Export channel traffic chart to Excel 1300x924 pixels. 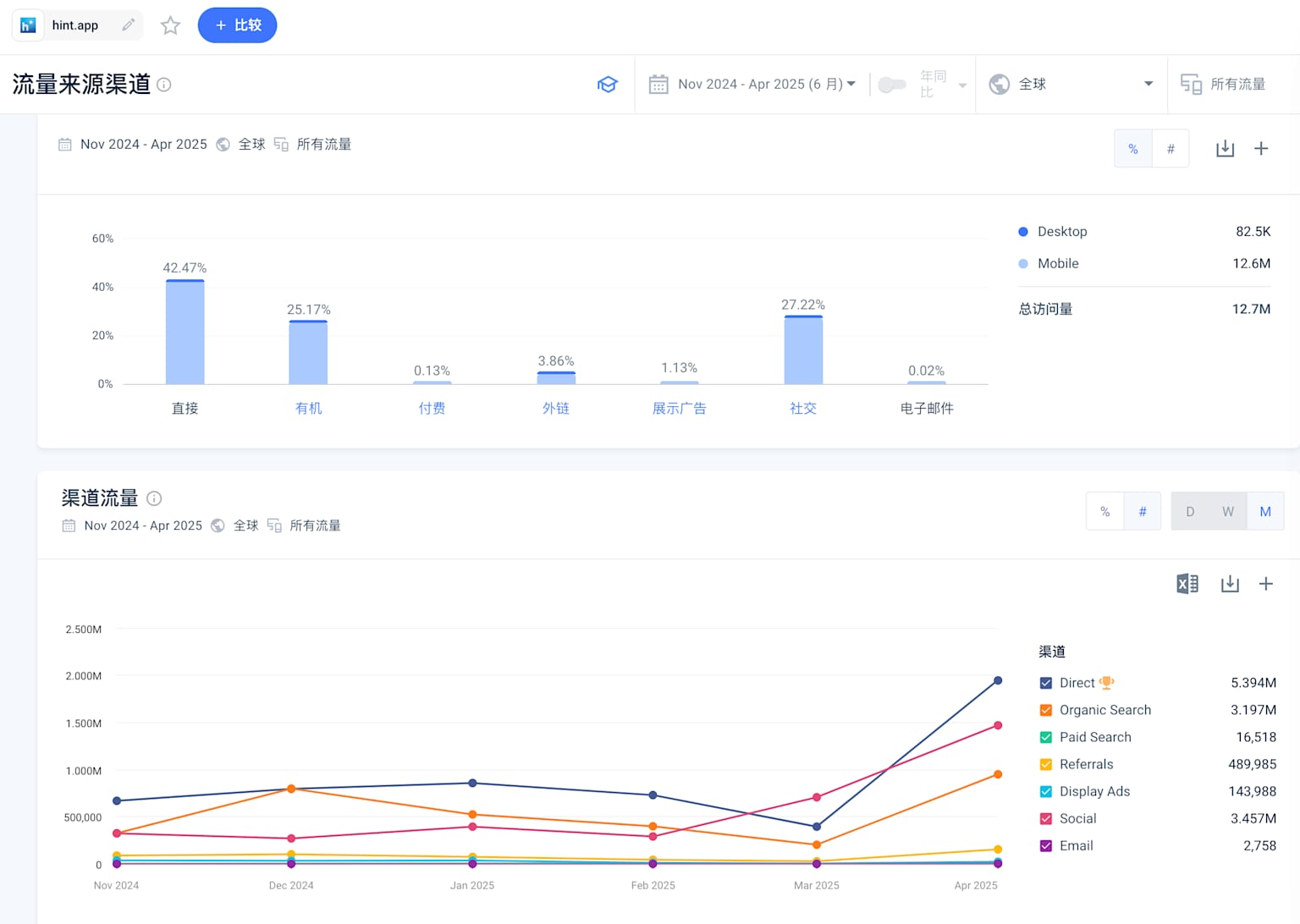1187,584
